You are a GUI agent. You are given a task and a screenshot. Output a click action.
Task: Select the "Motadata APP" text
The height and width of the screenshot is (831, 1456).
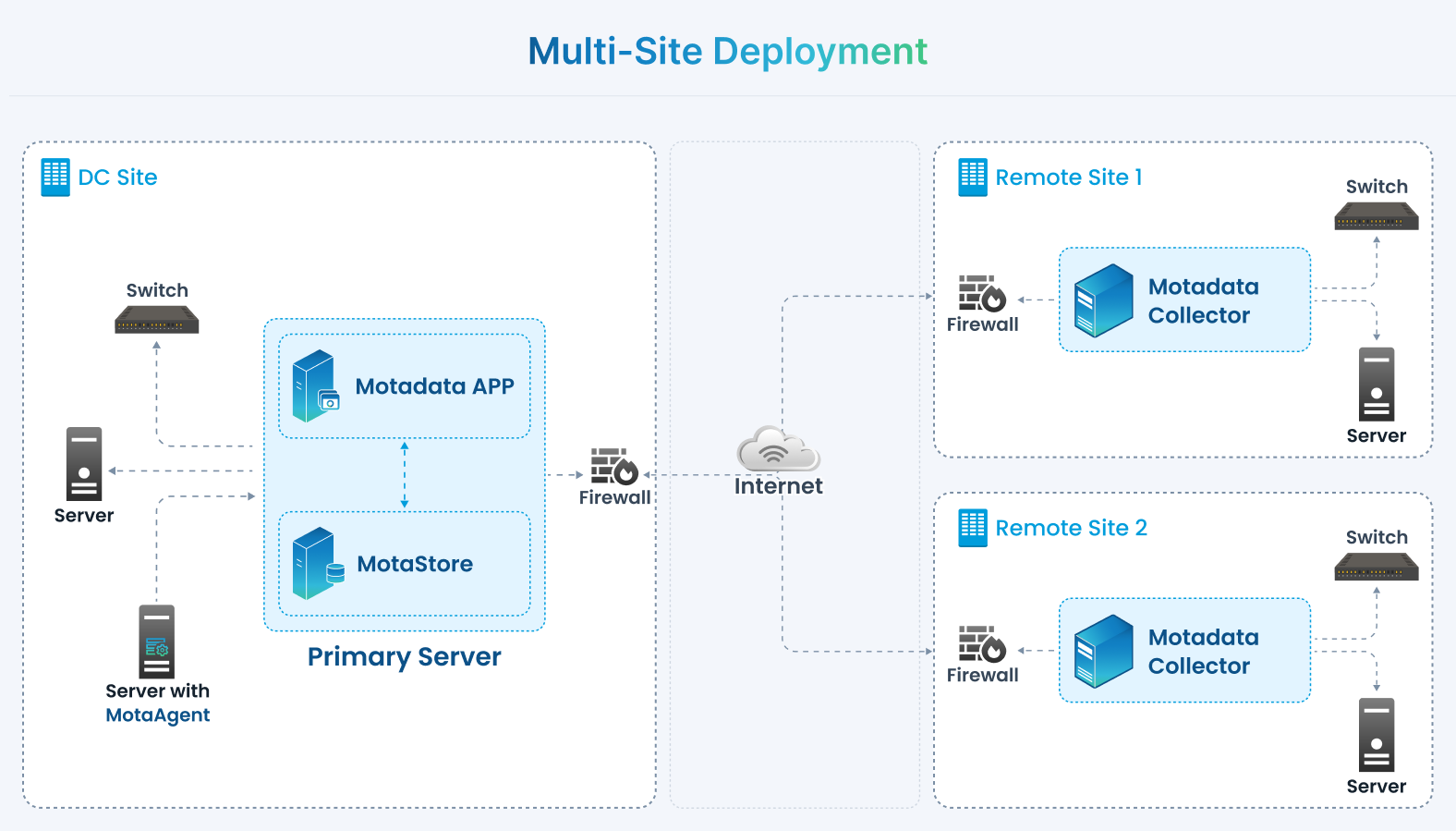tap(434, 386)
